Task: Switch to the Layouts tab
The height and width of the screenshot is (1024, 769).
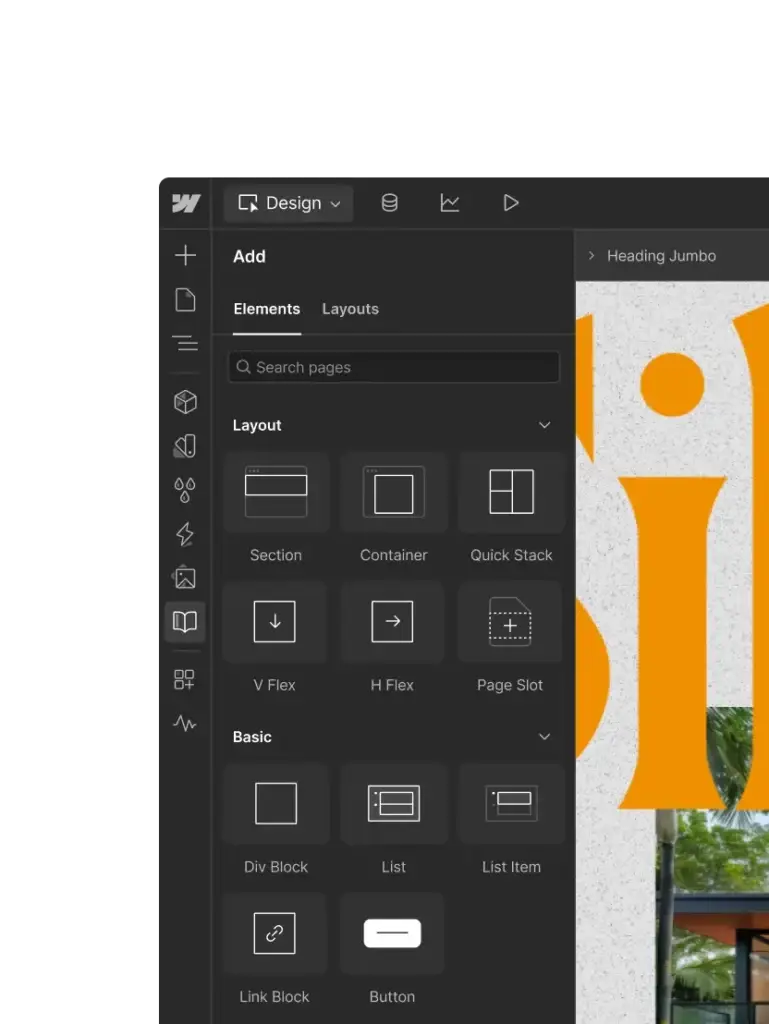Action: coord(350,309)
